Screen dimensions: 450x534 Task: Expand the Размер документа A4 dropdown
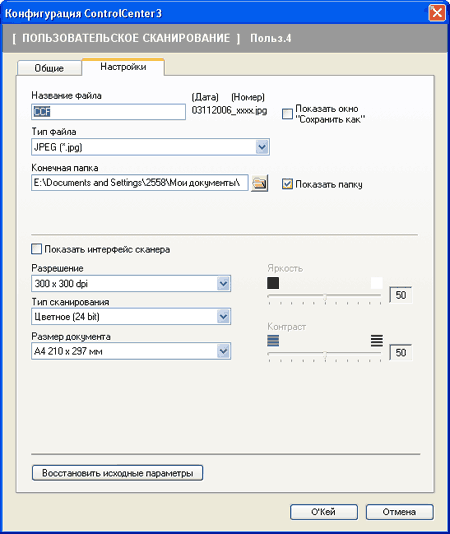(x=223, y=351)
